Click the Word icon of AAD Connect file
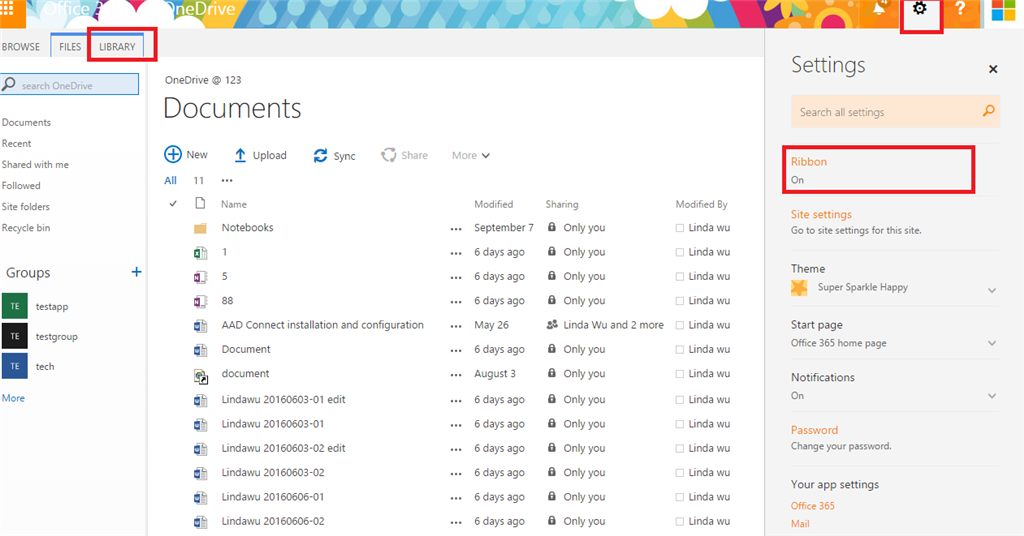 click(x=200, y=325)
